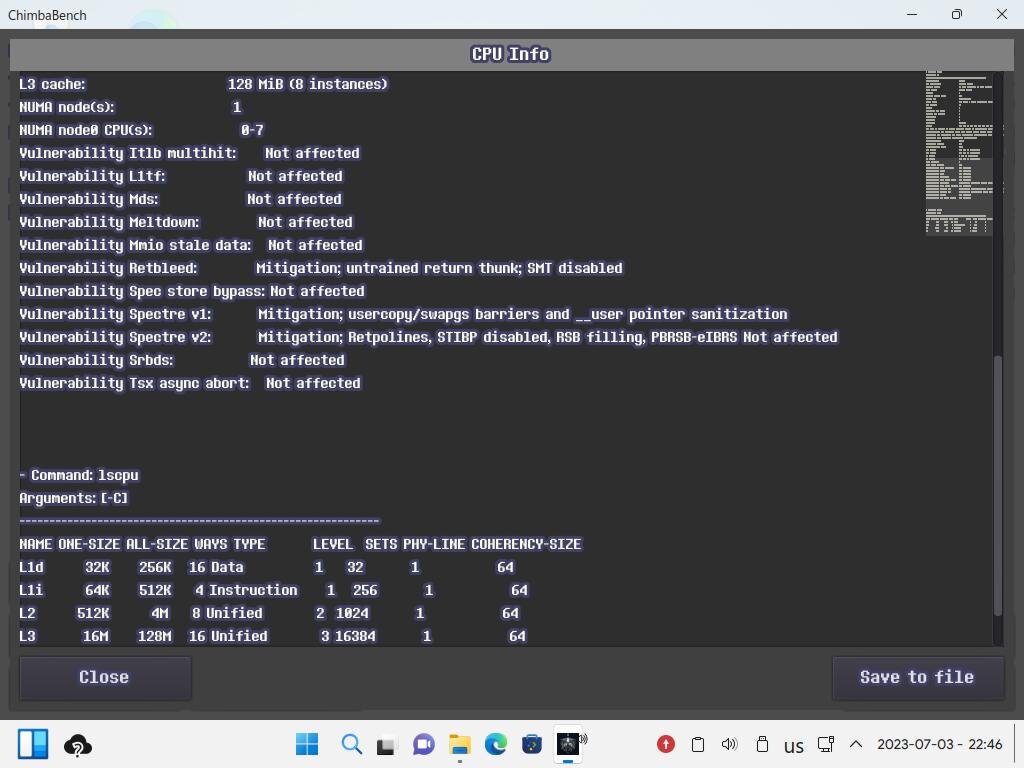This screenshot has width=1024, height=768.
Task: Expand the hidden system tray icons
Action: click(x=856, y=744)
